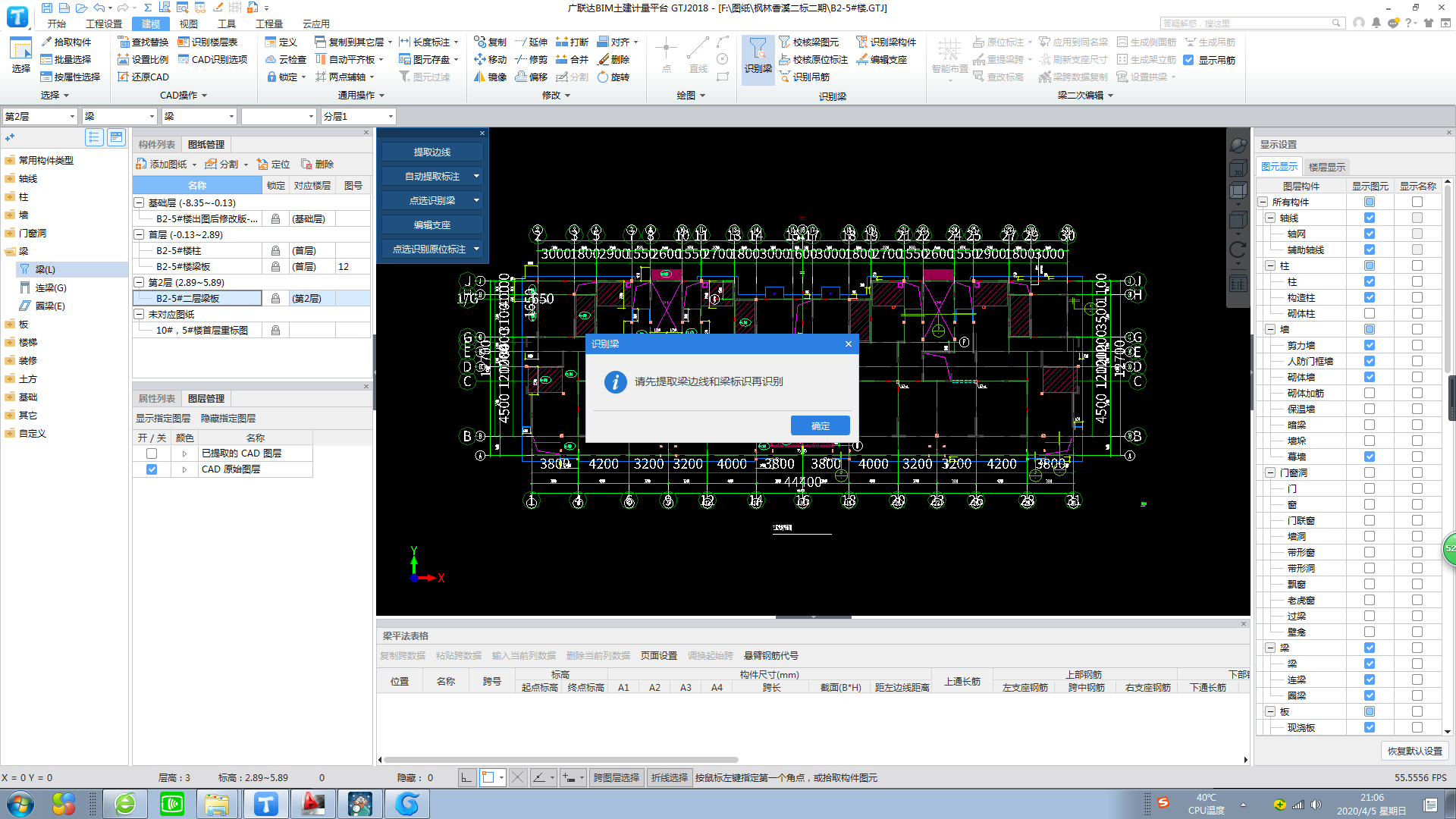This screenshot has width=1456, height=819.
Task: Toggle 显示吊筋 checkbox
Action: [1188, 60]
